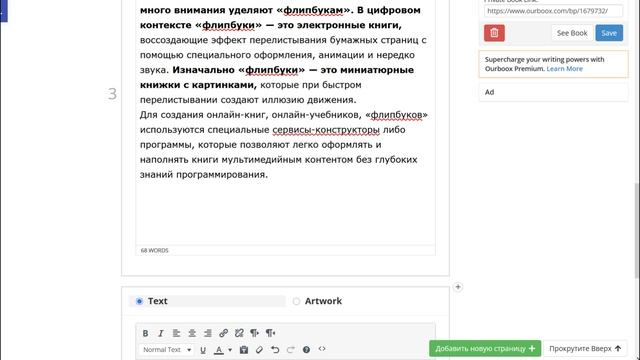Click the misspelled word 'сервисы-конструкторы'
Screen dimensions: 640x360
pos(326,130)
